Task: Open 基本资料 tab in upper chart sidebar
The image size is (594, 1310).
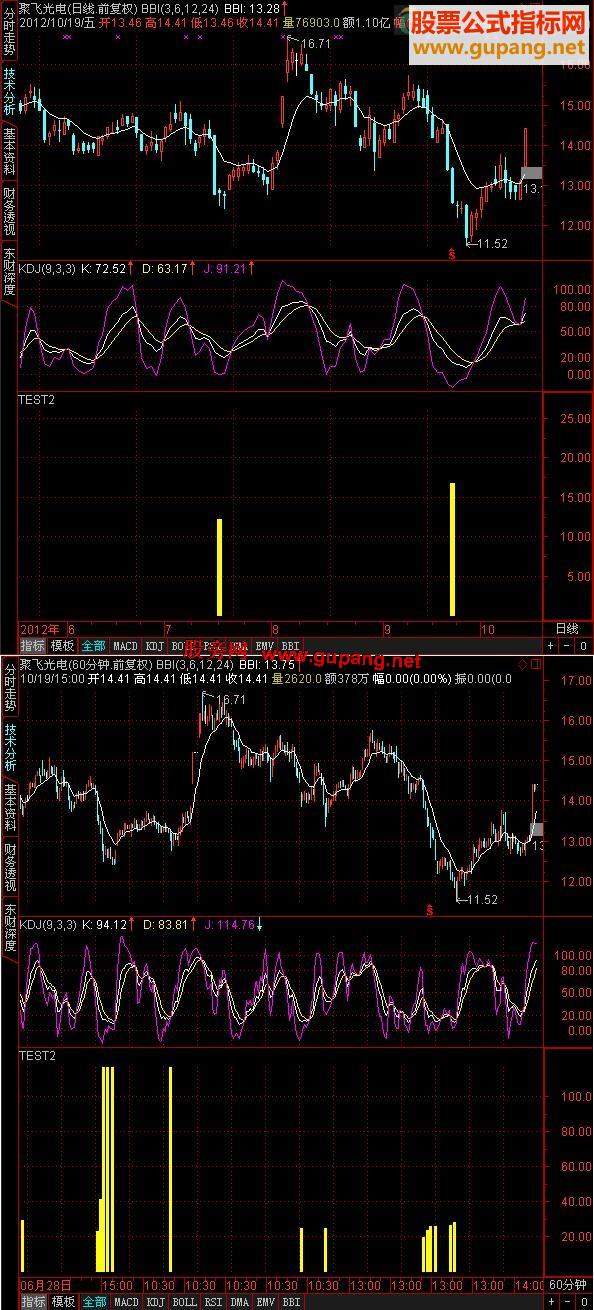Action: 9,152
